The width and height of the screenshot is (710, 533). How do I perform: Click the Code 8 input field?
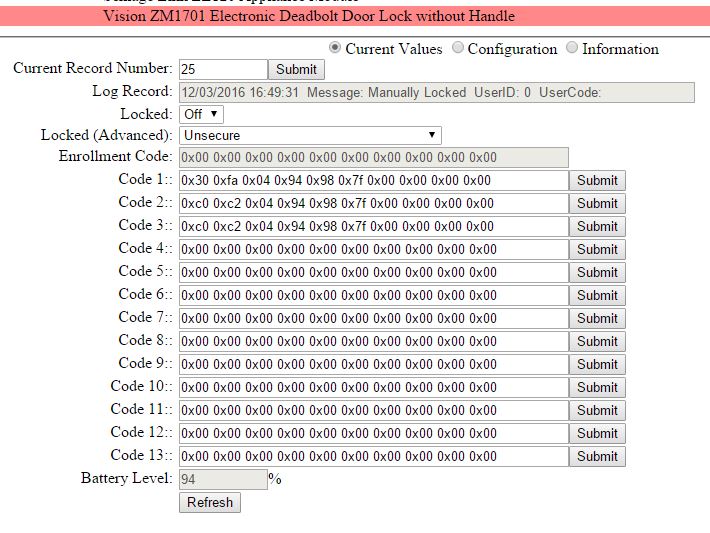374,341
